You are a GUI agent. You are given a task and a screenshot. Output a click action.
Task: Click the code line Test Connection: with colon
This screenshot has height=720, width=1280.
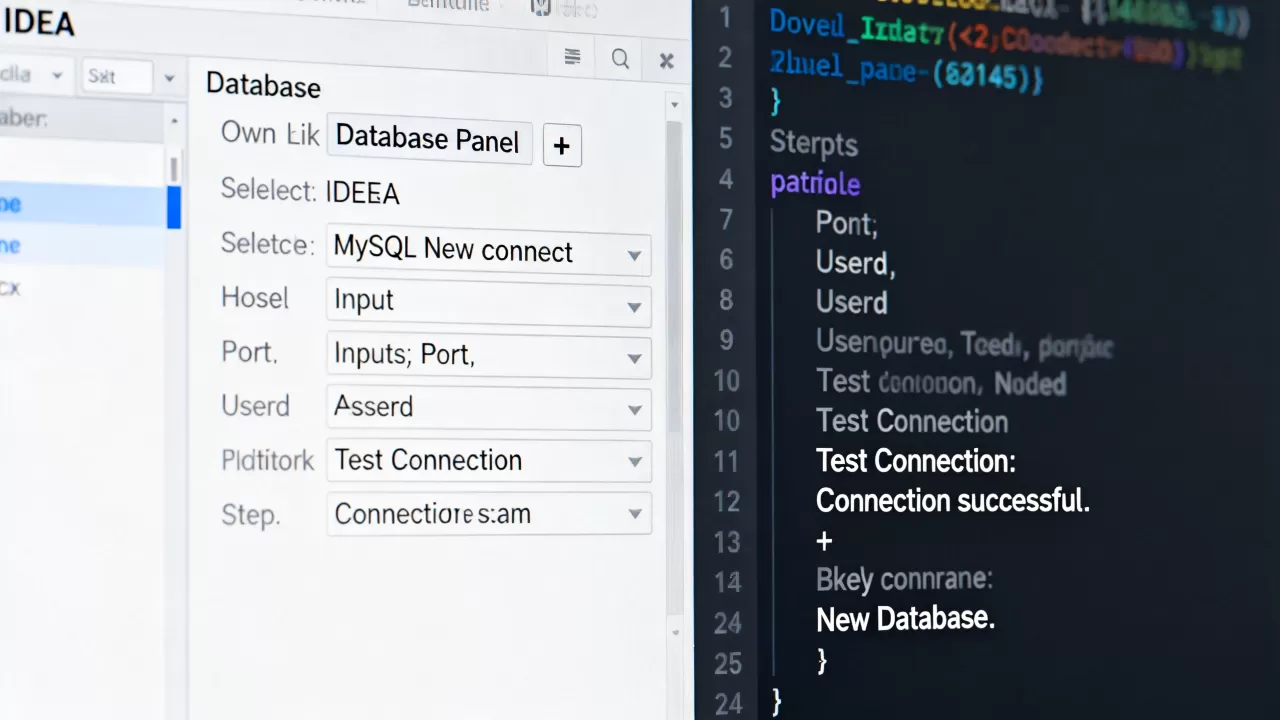click(x=916, y=460)
